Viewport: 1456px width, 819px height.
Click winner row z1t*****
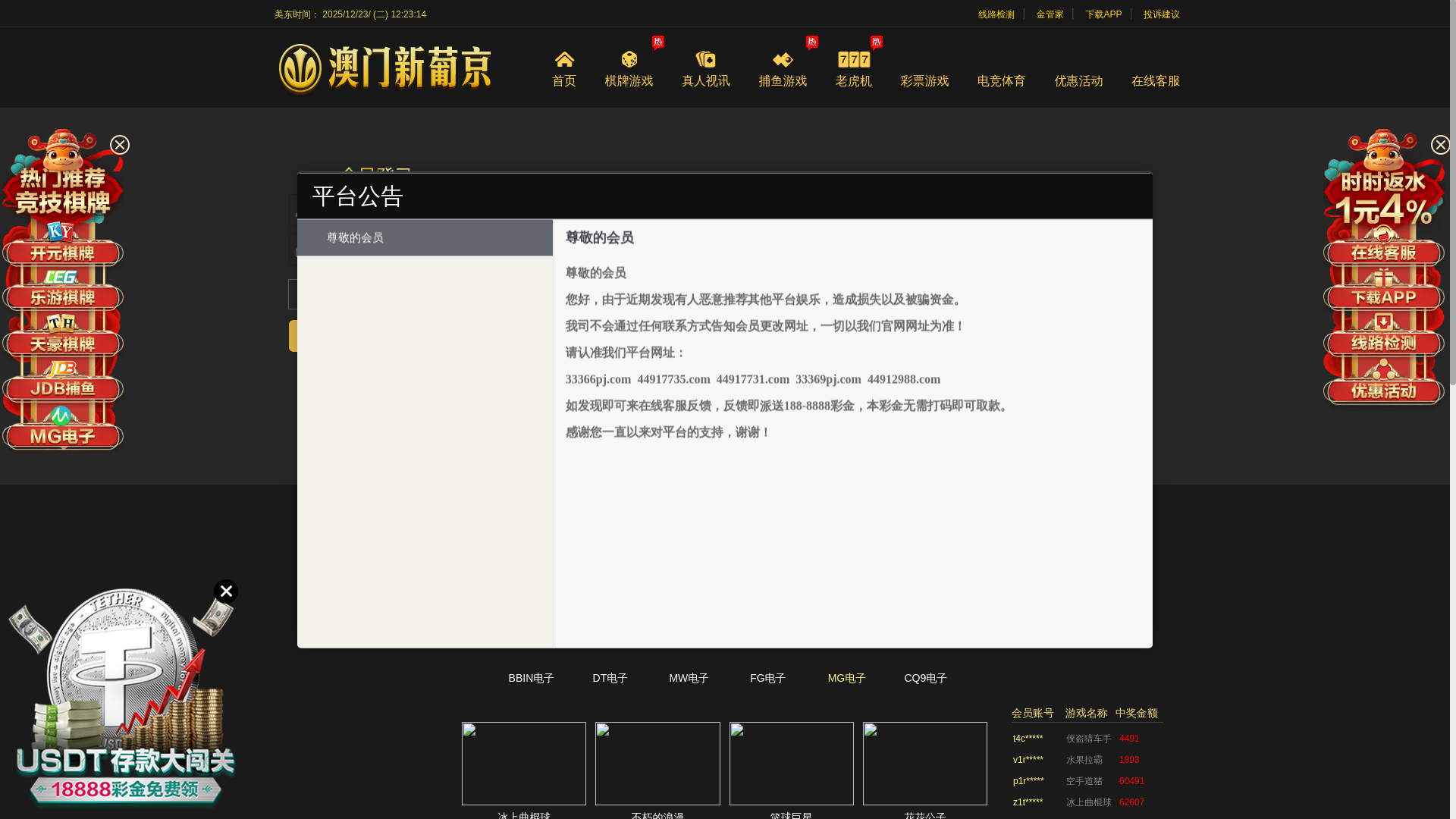point(1087,802)
